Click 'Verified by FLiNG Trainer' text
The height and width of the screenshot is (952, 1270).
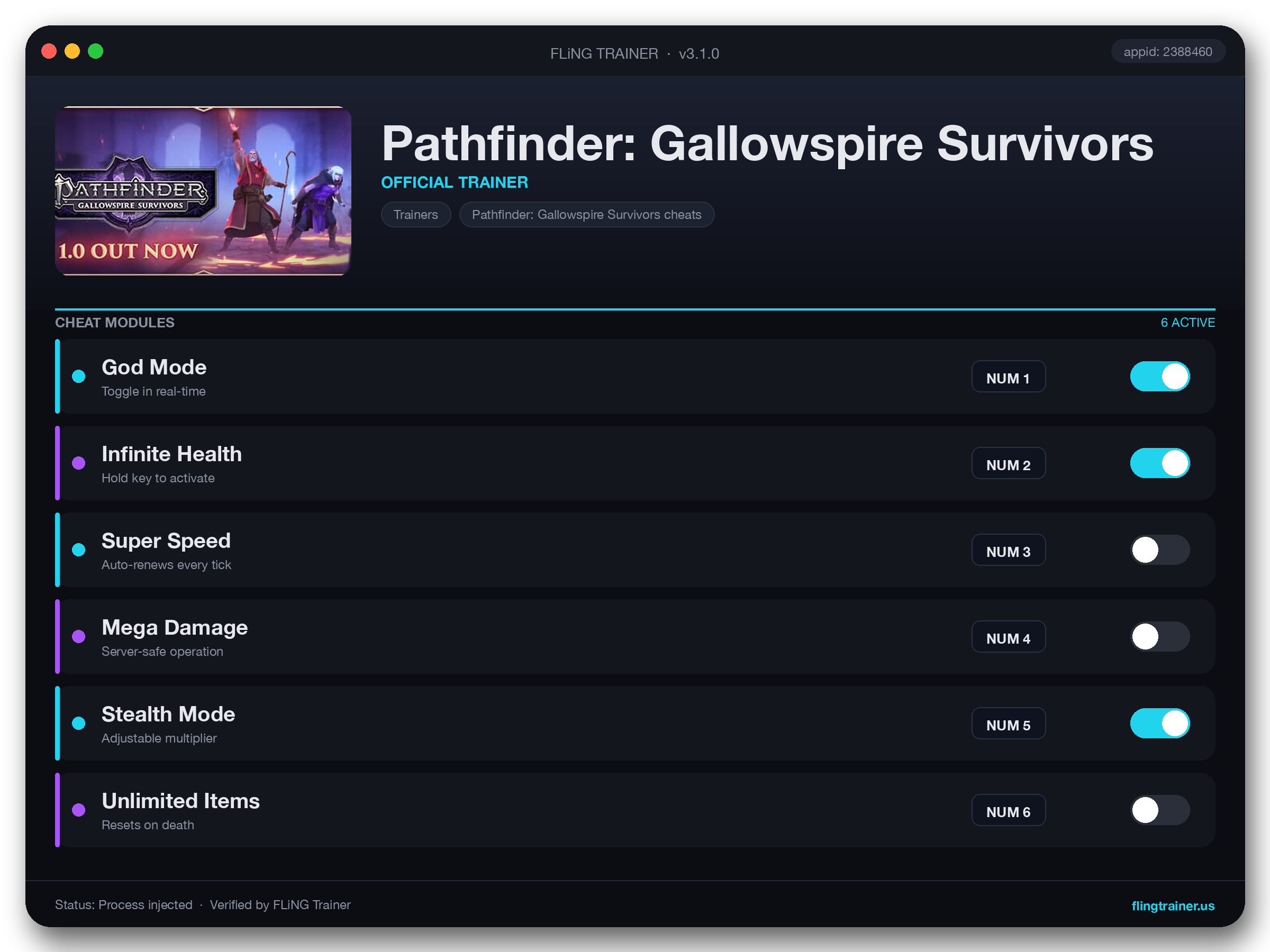(280, 904)
